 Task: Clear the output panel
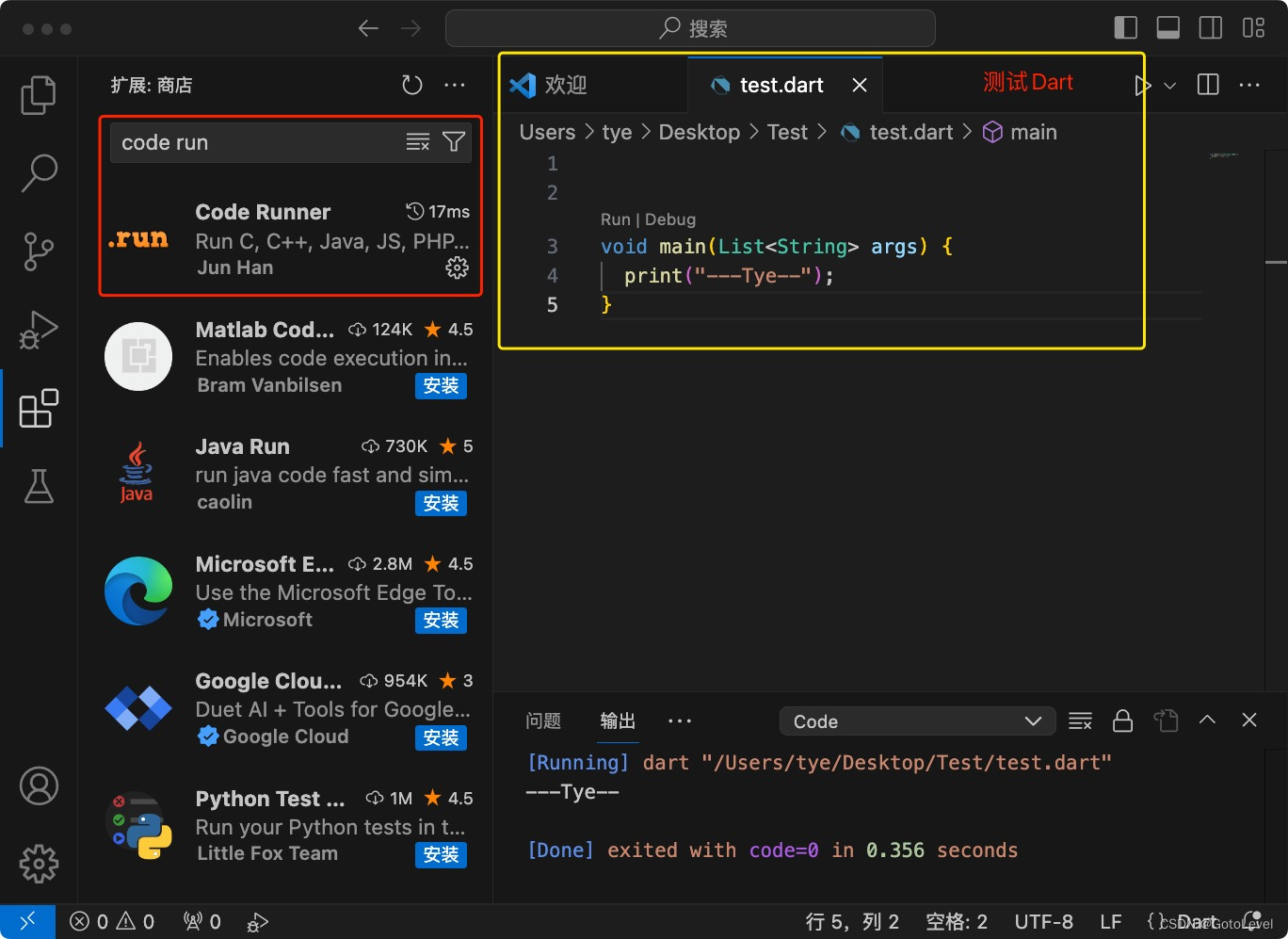(x=1081, y=720)
